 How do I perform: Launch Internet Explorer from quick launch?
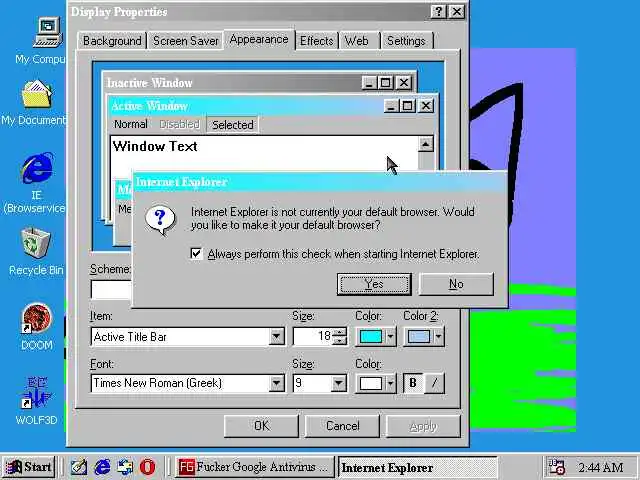(102, 467)
